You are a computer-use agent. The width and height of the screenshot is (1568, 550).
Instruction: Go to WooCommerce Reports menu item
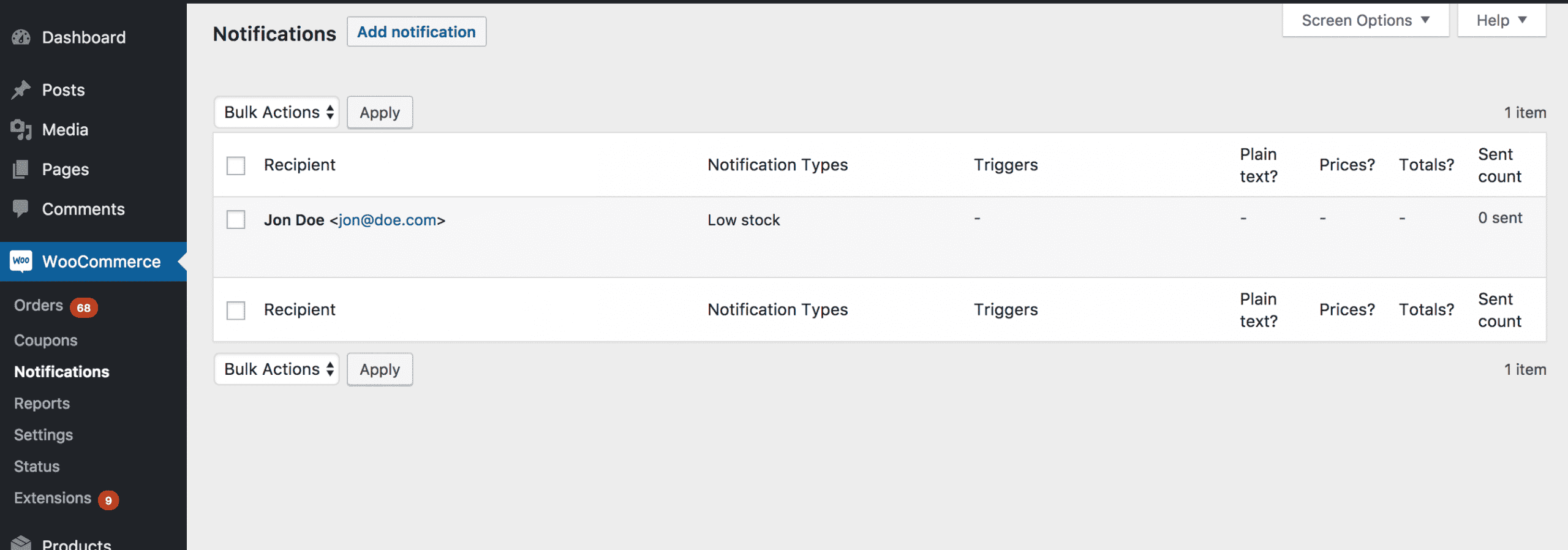tap(42, 404)
